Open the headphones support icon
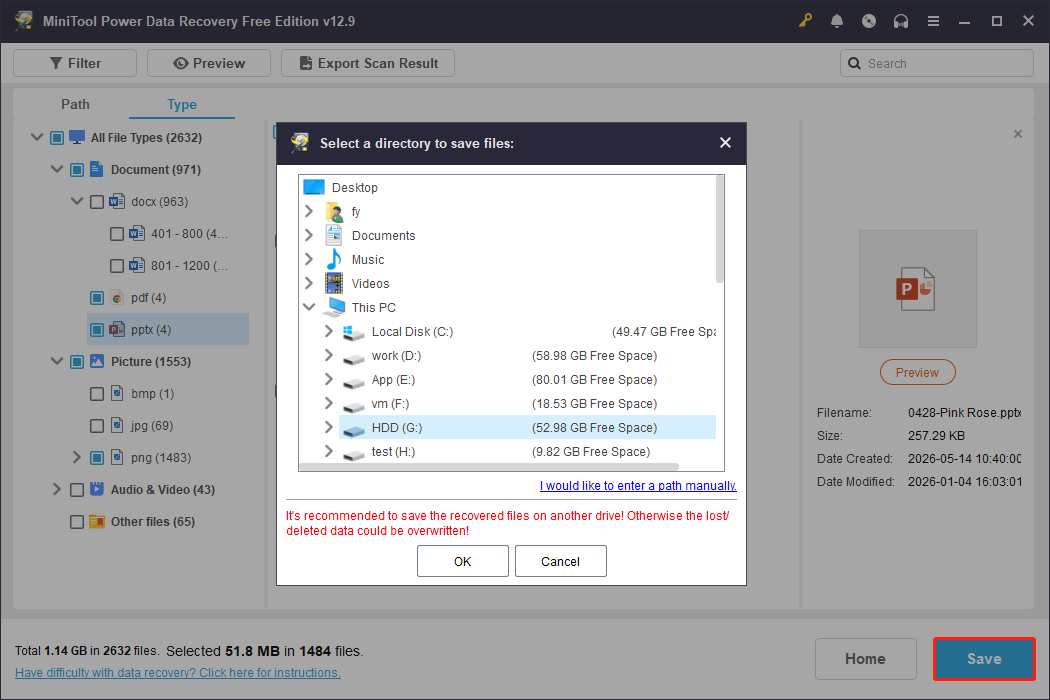Viewport: 1050px width, 700px height. point(901,21)
